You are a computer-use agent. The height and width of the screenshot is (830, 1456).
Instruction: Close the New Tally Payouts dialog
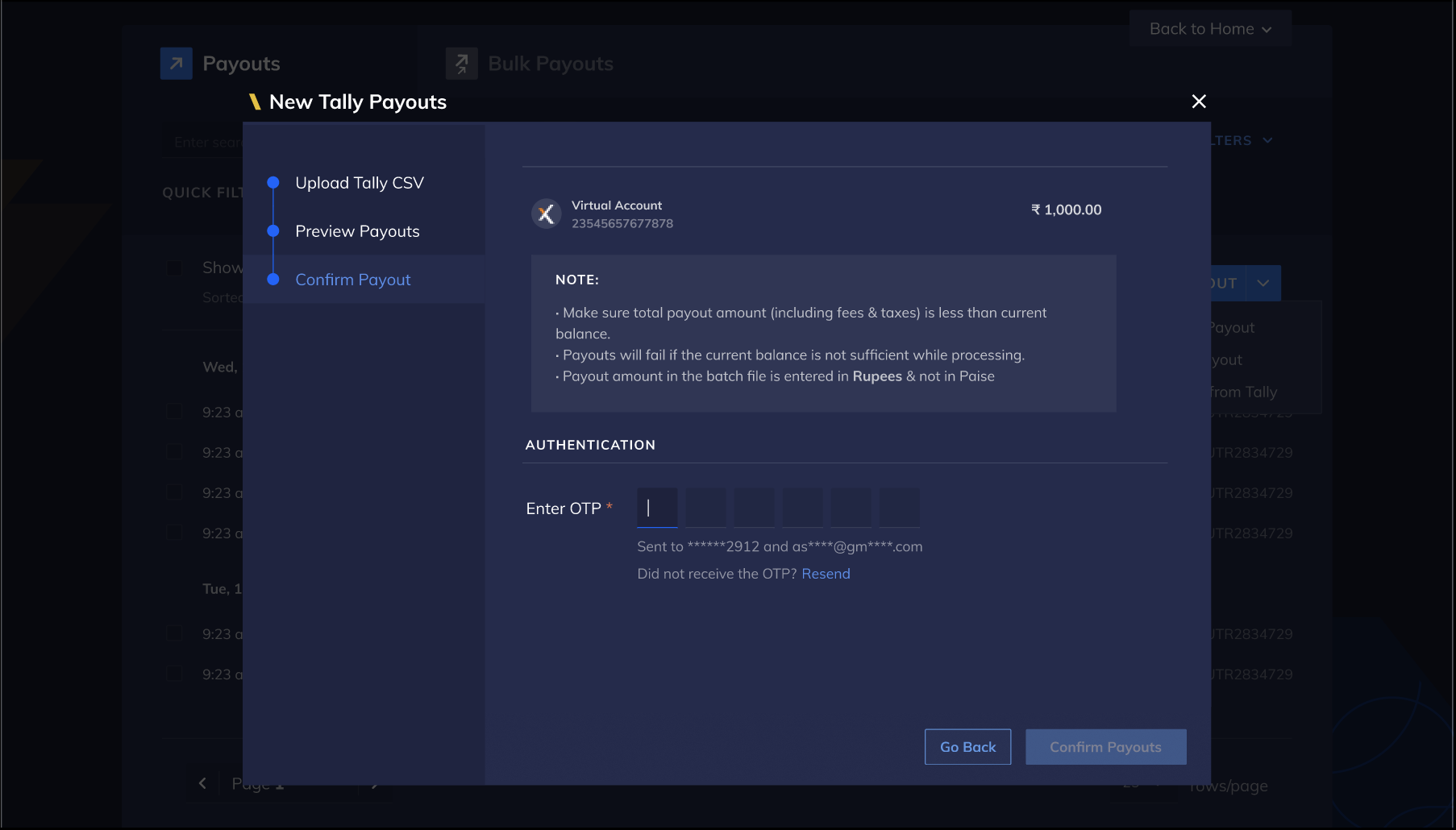[x=1199, y=102]
